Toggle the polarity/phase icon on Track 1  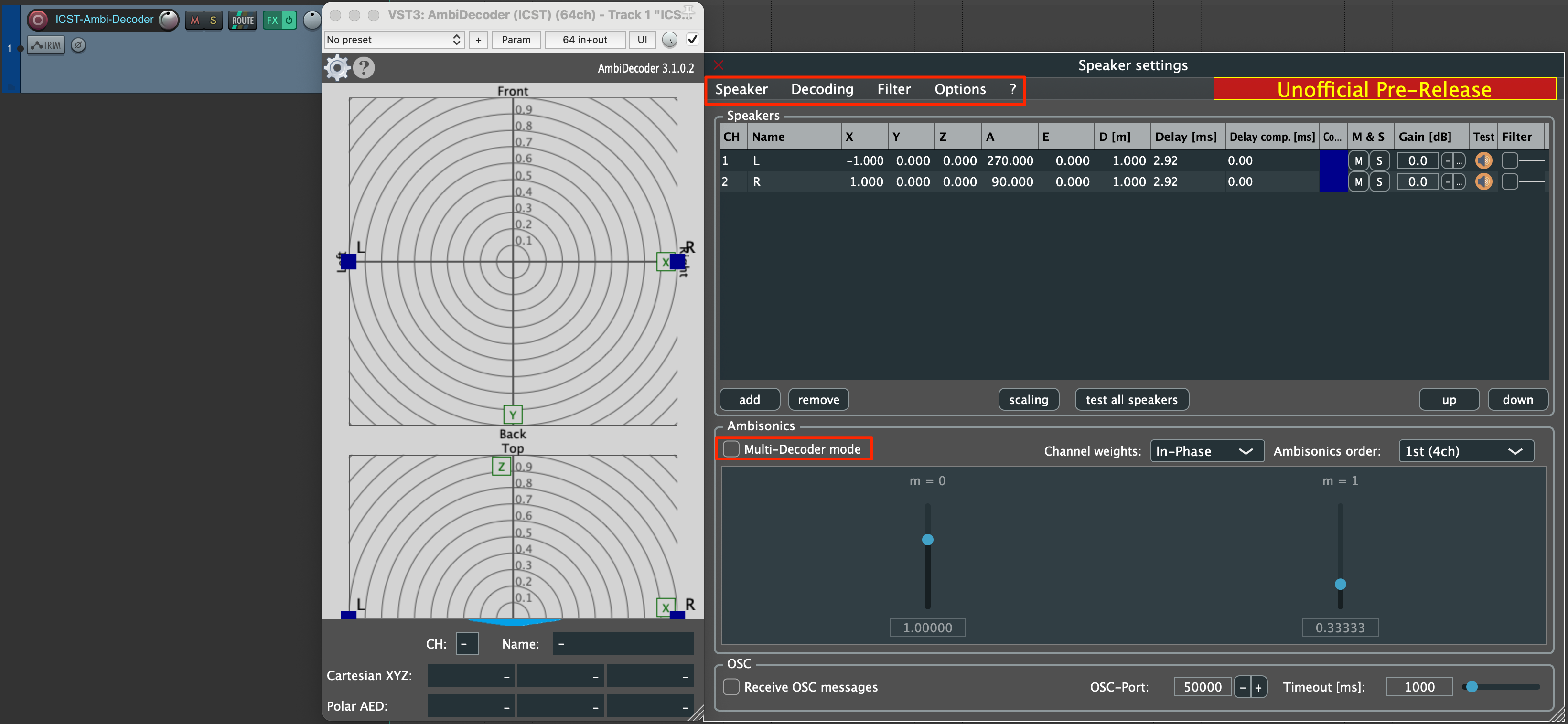pyautogui.click(x=78, y=44)
